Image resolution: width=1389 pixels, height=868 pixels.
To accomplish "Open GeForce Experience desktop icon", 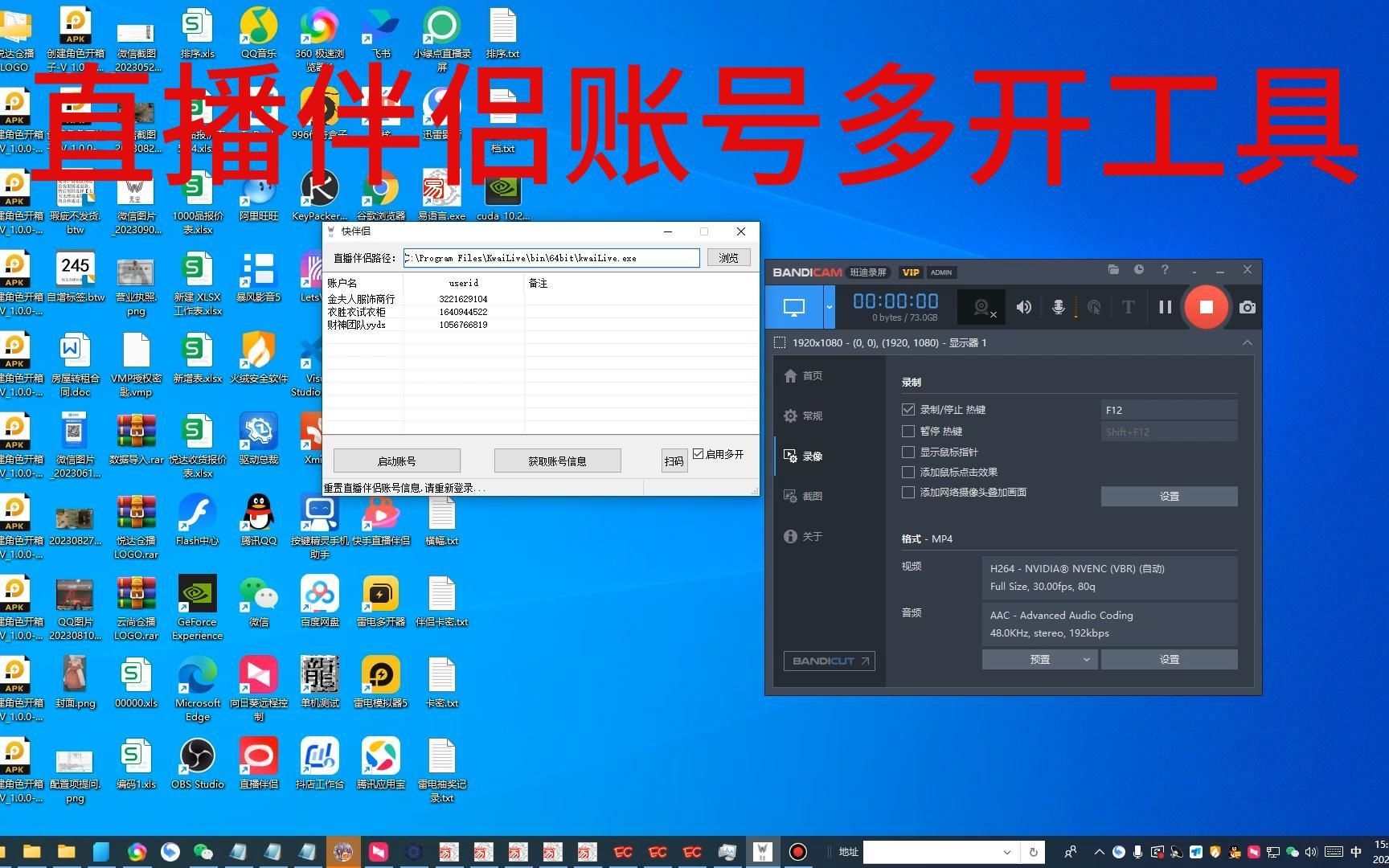I will 197,608.
